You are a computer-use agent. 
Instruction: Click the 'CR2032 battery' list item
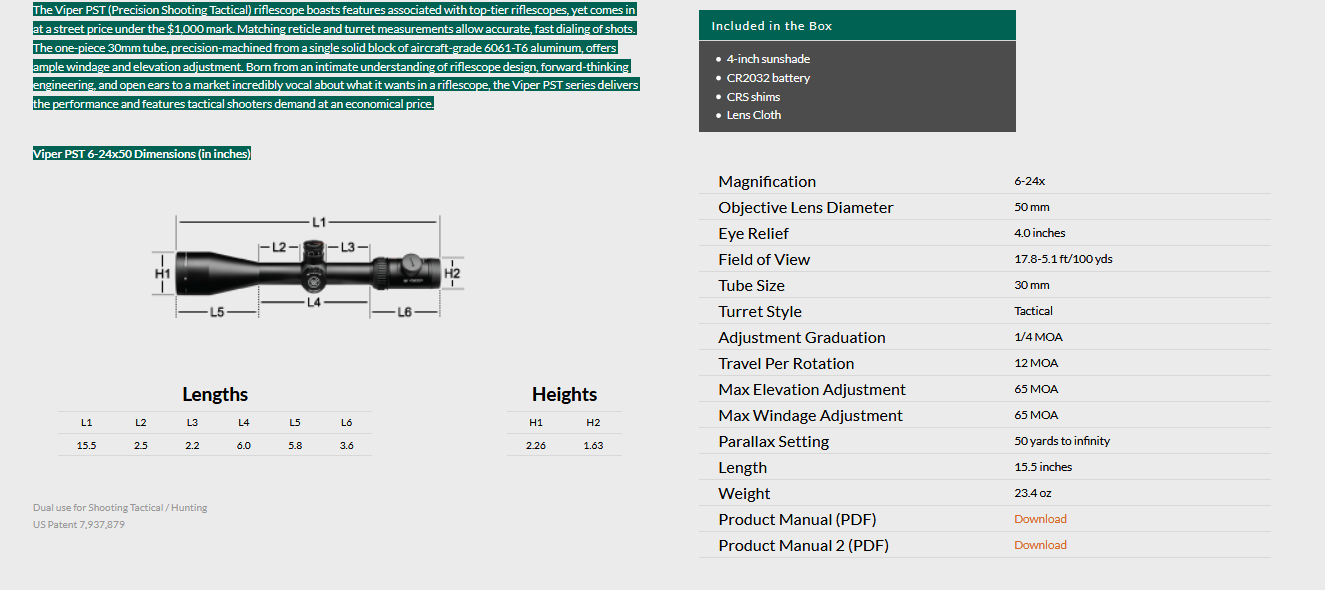pyautogui.click(x=768, y=78)
